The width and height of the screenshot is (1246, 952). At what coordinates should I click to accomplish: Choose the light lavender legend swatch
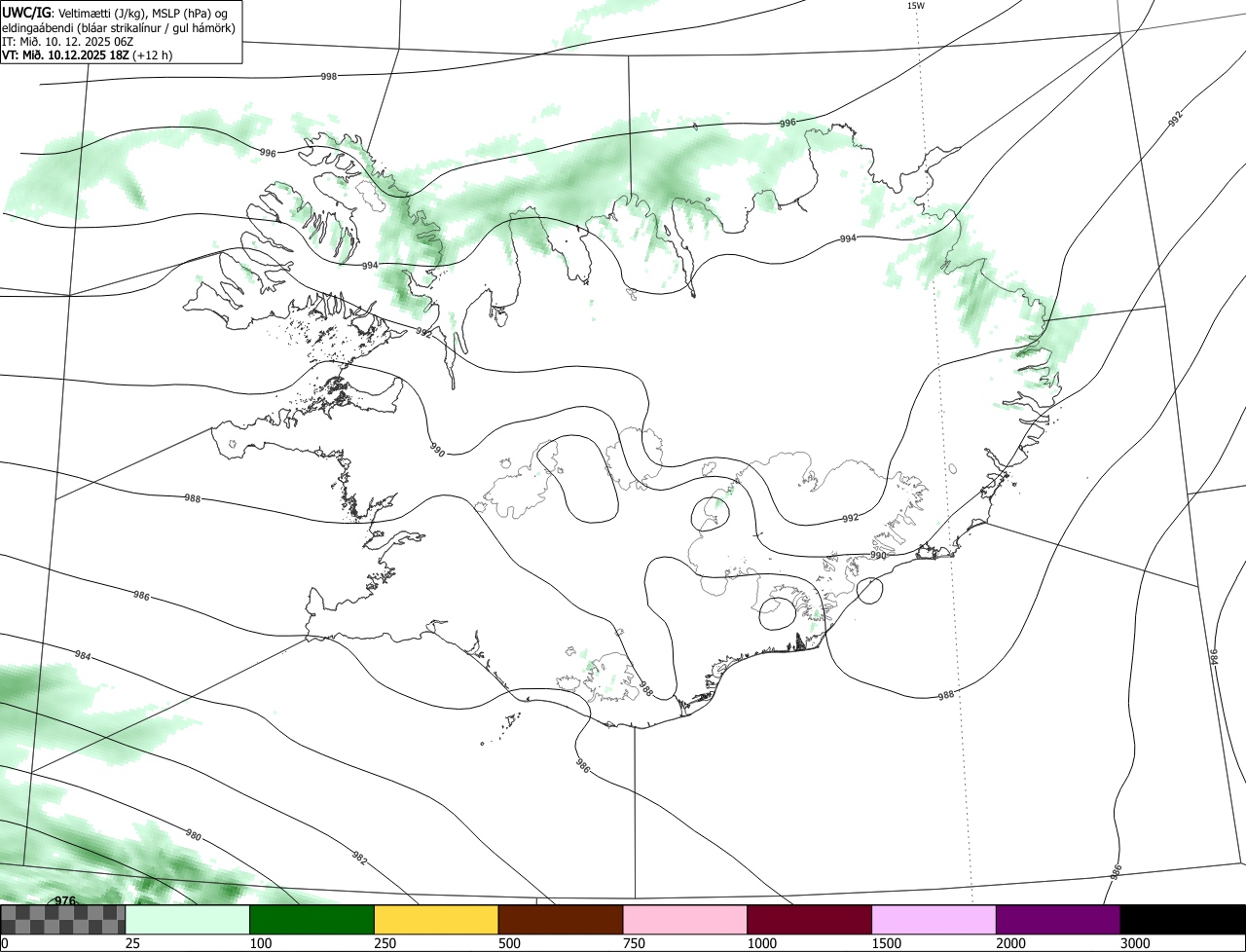click(934, 920)
